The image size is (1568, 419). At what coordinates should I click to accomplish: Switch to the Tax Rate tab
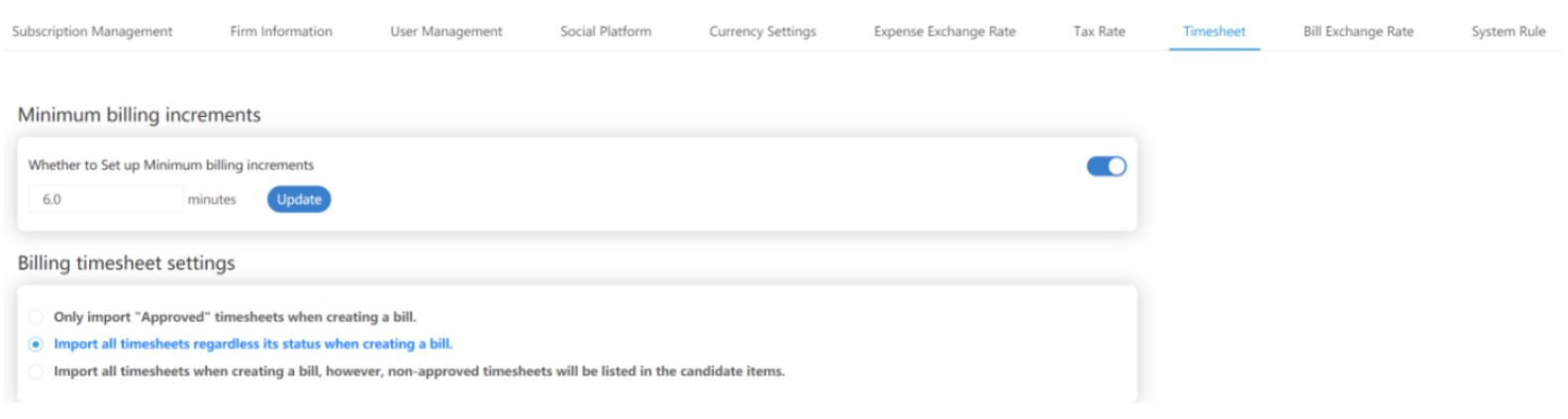(x=1099, y=32)
